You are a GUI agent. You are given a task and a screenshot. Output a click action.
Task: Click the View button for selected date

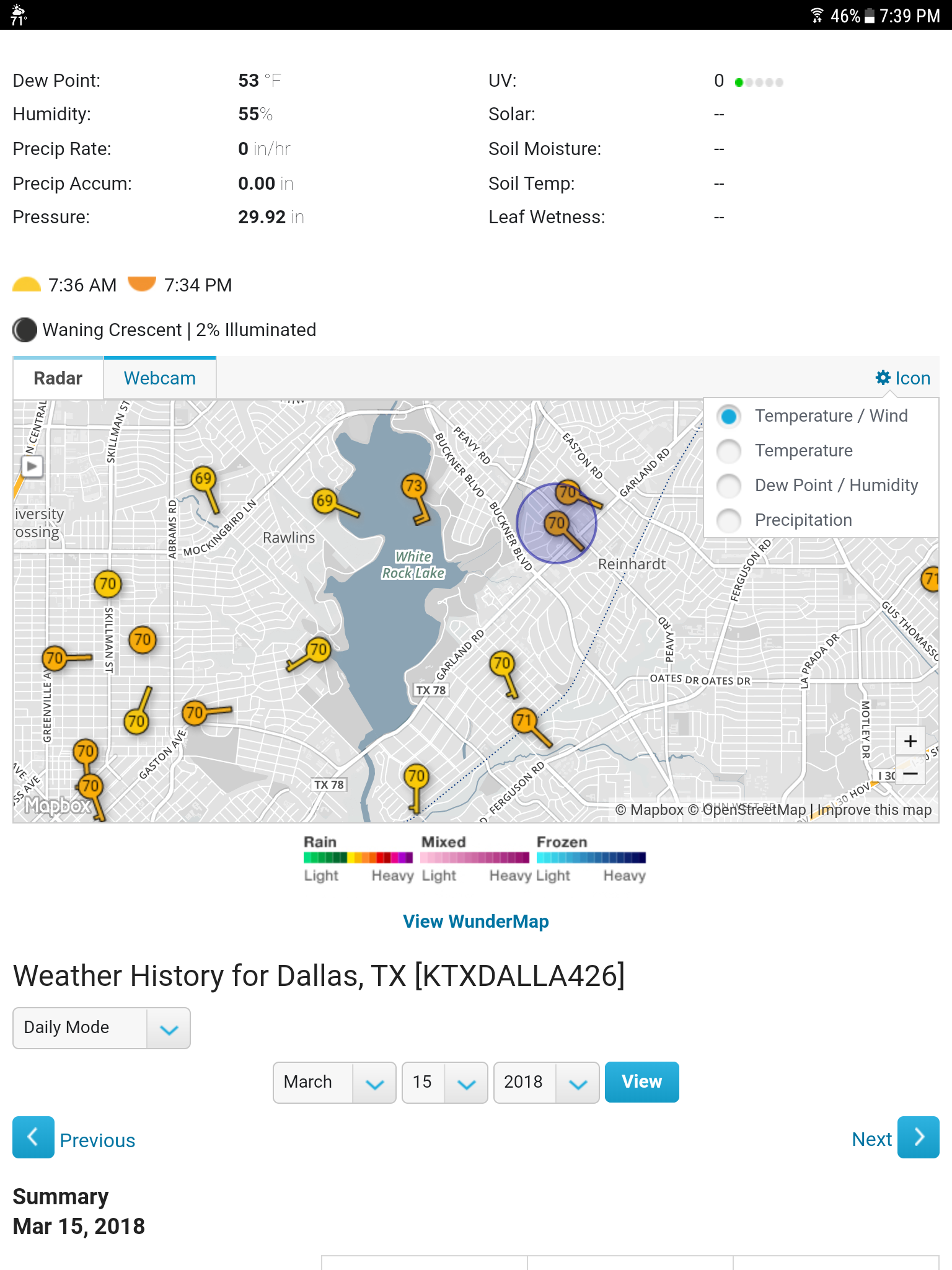pyautogui.click(x=642, y=1082)
